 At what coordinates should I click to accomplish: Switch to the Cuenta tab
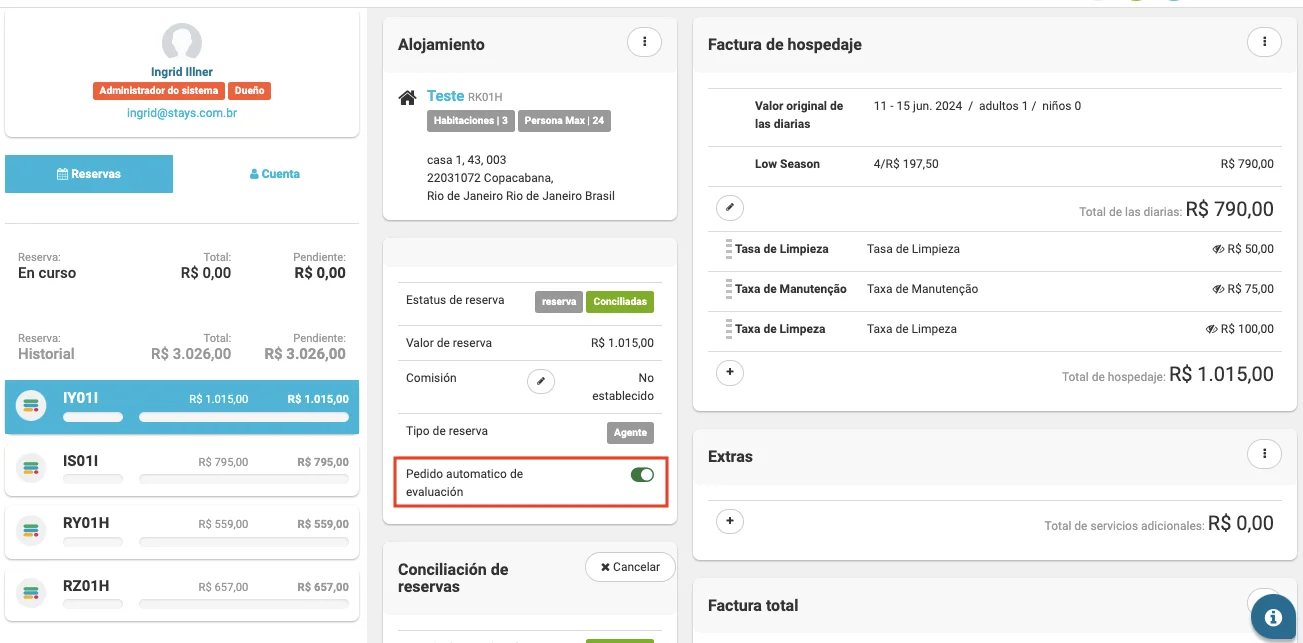coord(274,174)
